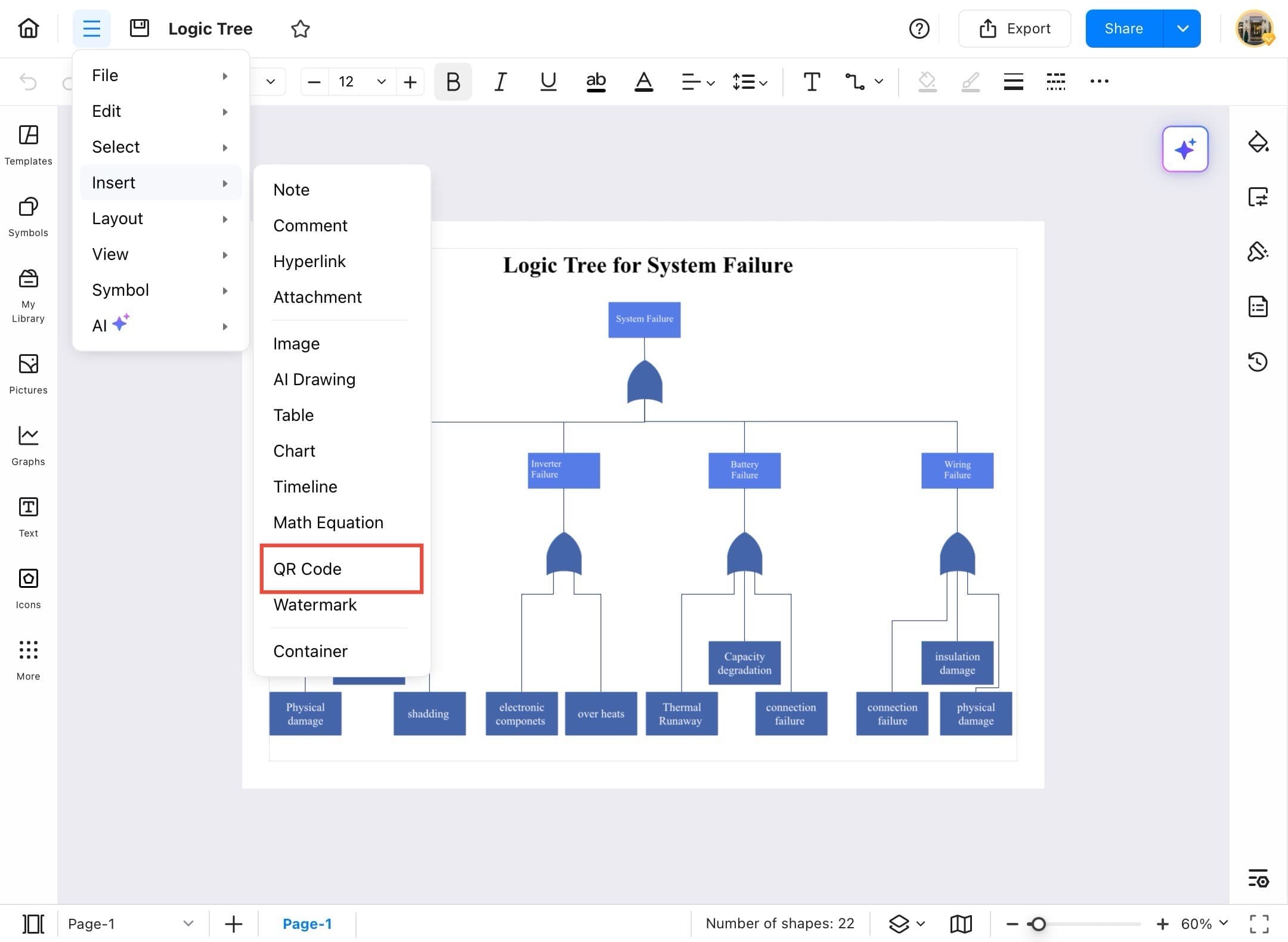This screenshot has height=942, width=1288.
Task: Add a new page with plus button
Action: pos(233,924)
